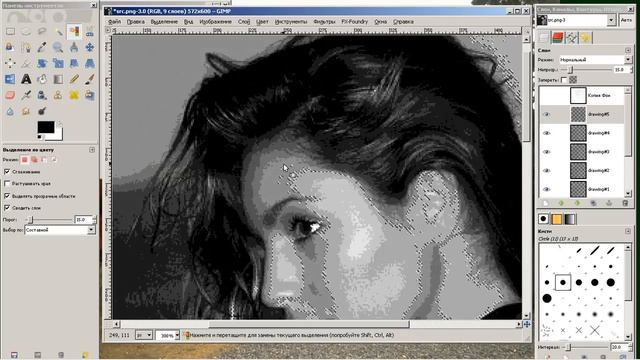The image size is (640, 360).
Task: Select the Free Select lasso tool
Action: click(x=42, y=31)
